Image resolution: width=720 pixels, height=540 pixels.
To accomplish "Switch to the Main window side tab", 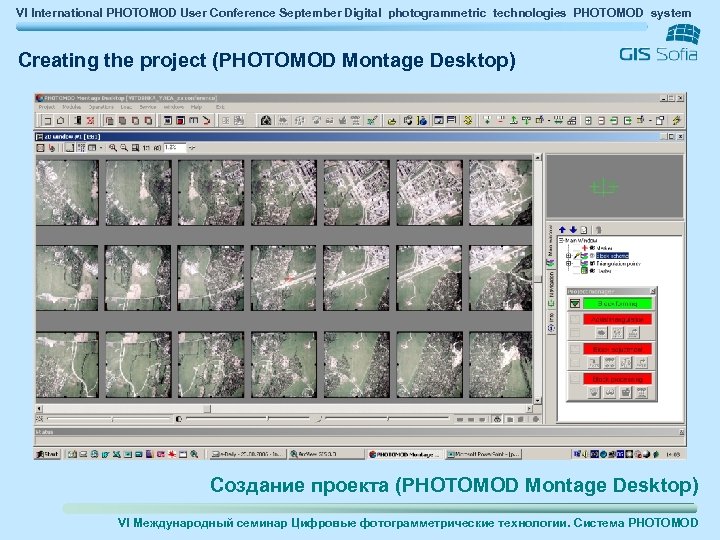I will point(551,247).
